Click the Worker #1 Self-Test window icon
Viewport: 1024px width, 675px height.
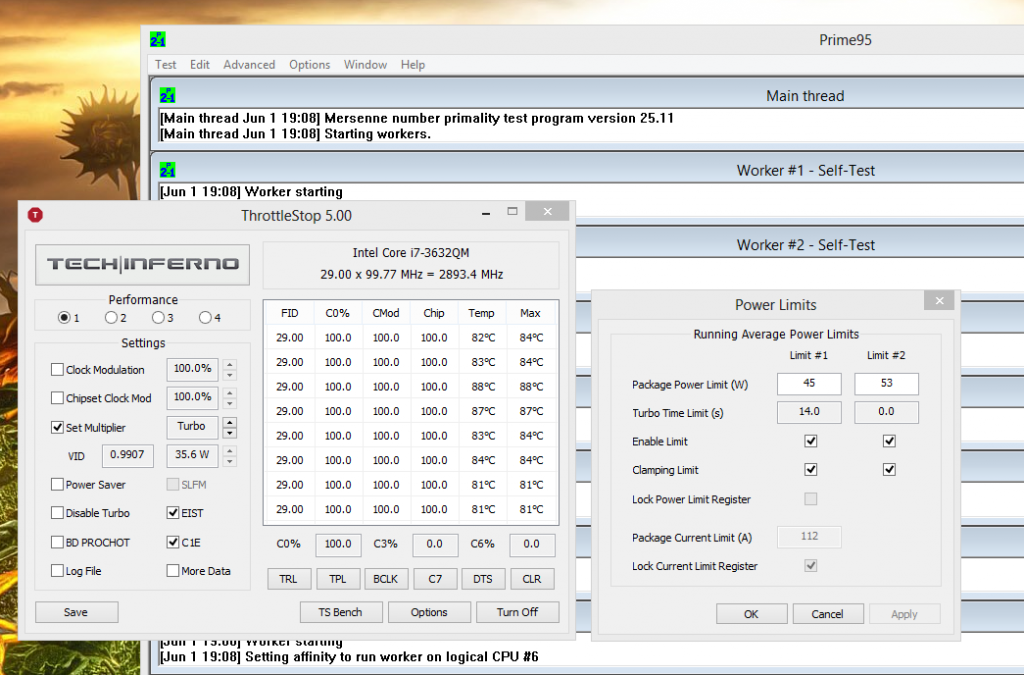(167, 170)
